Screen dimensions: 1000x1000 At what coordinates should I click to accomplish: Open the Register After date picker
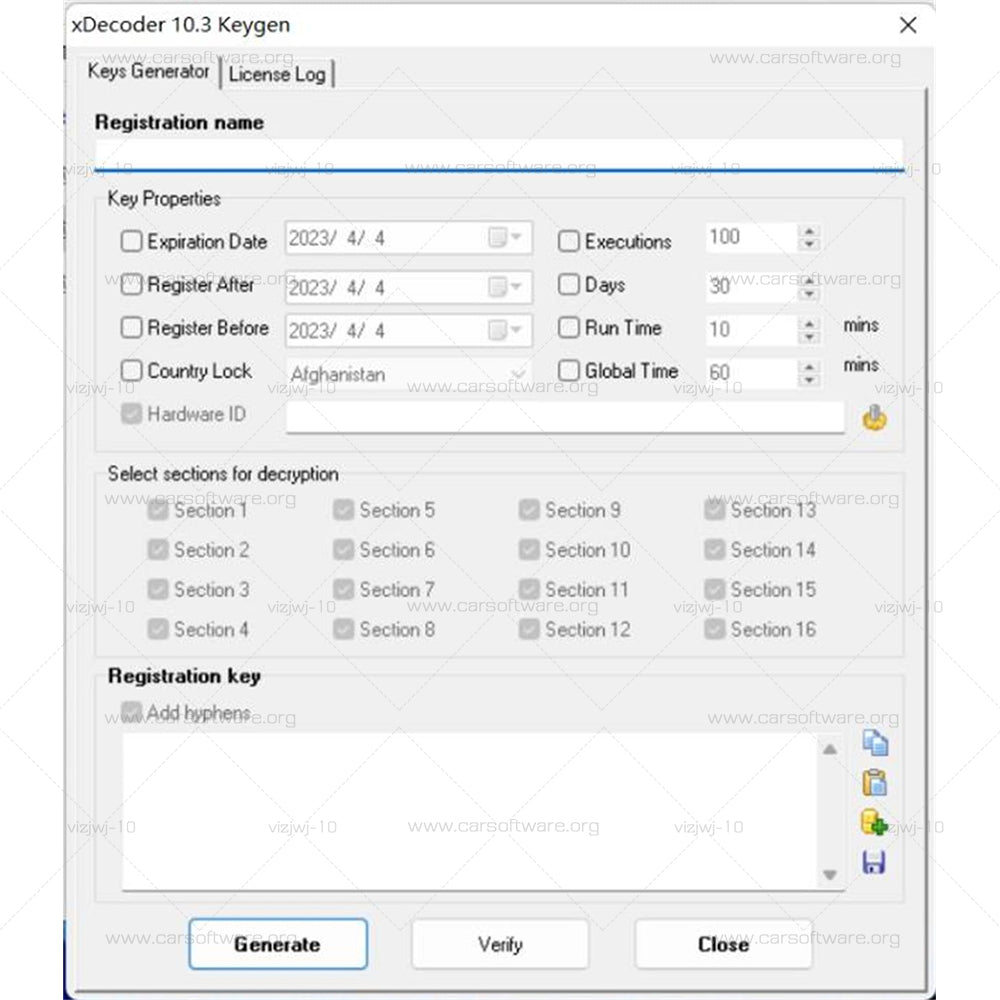click(x=505, y=287)
